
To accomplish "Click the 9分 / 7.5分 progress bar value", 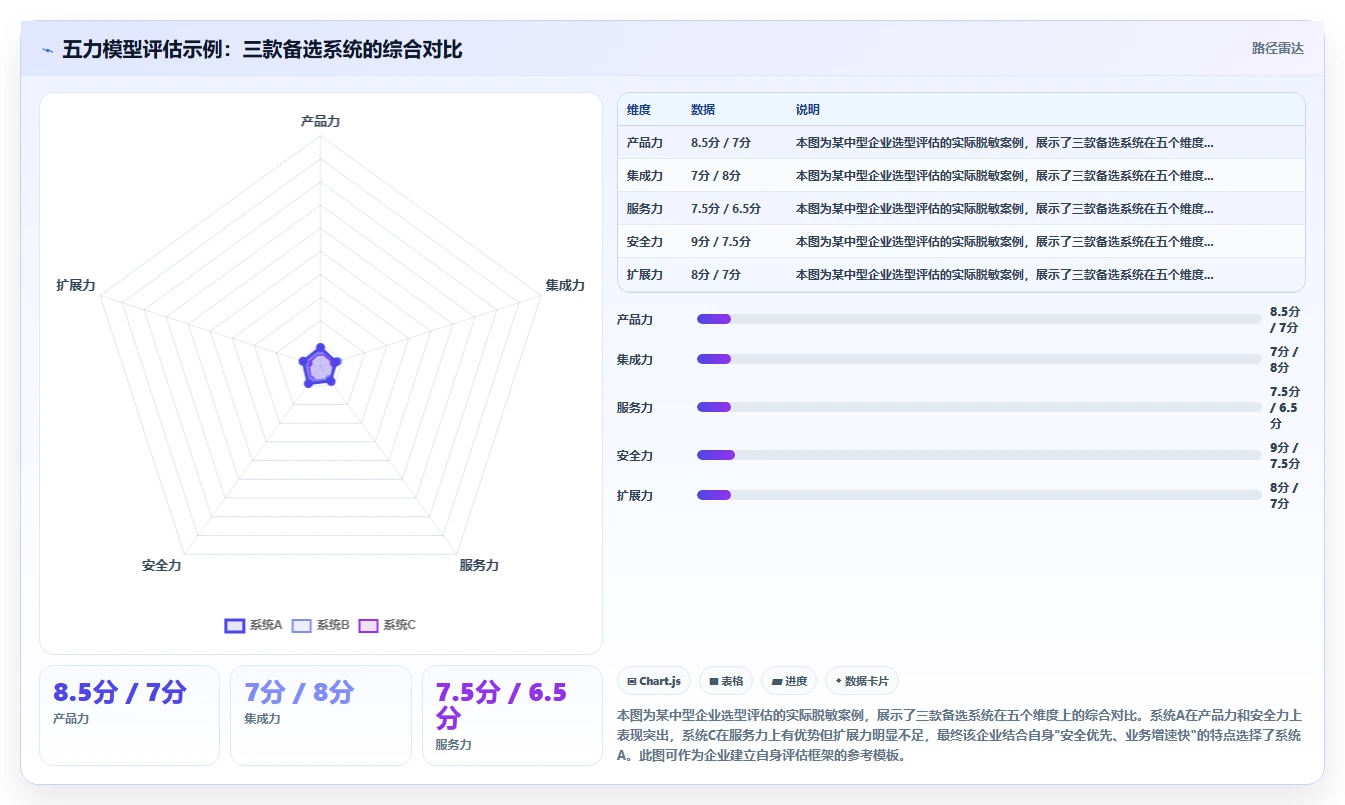I will [x=1285, y=455].
